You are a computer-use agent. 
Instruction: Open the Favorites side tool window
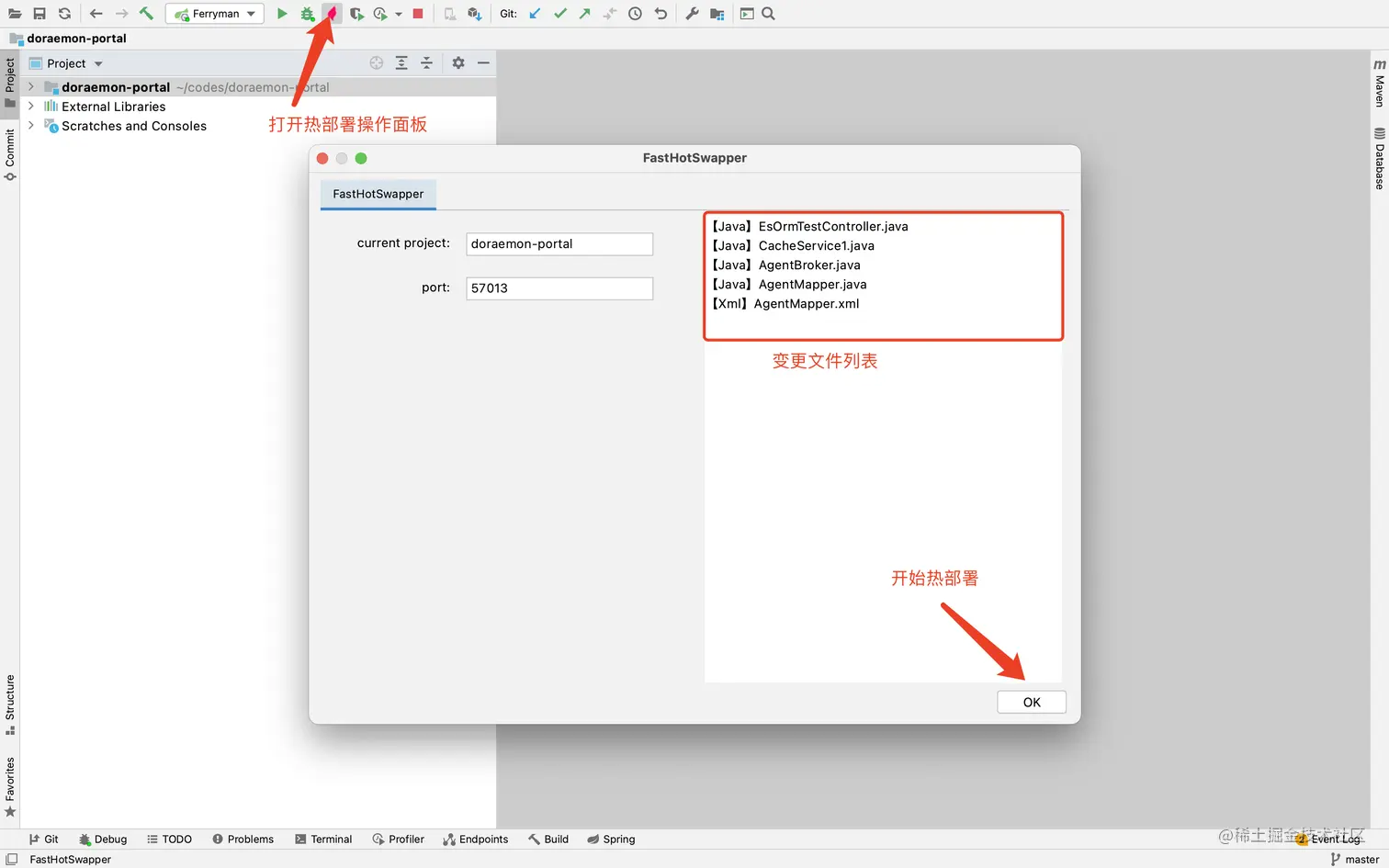10,786
